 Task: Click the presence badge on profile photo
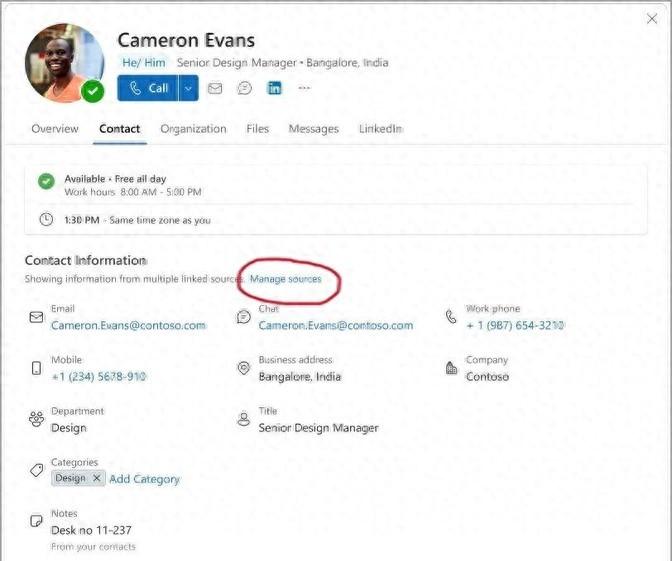(93, 91)
